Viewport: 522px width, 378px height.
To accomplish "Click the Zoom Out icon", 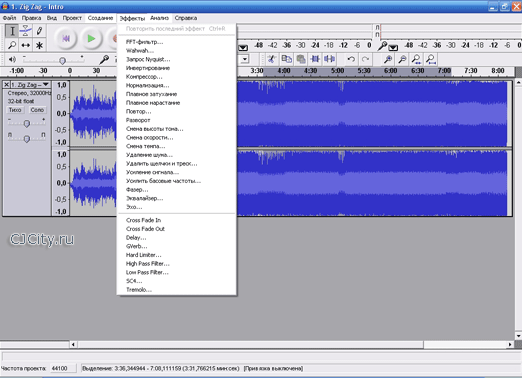I will 402,59.
